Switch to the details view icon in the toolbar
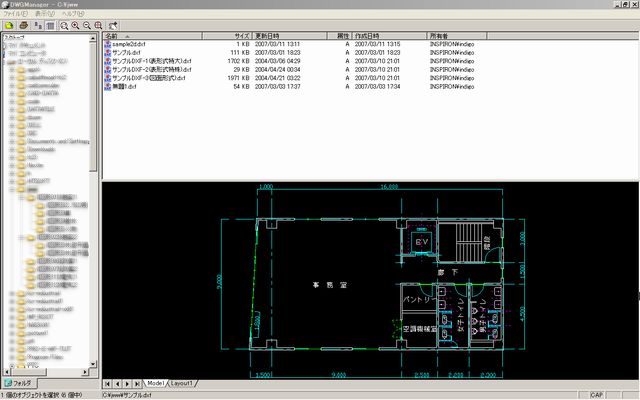 (x=50, y=25)
